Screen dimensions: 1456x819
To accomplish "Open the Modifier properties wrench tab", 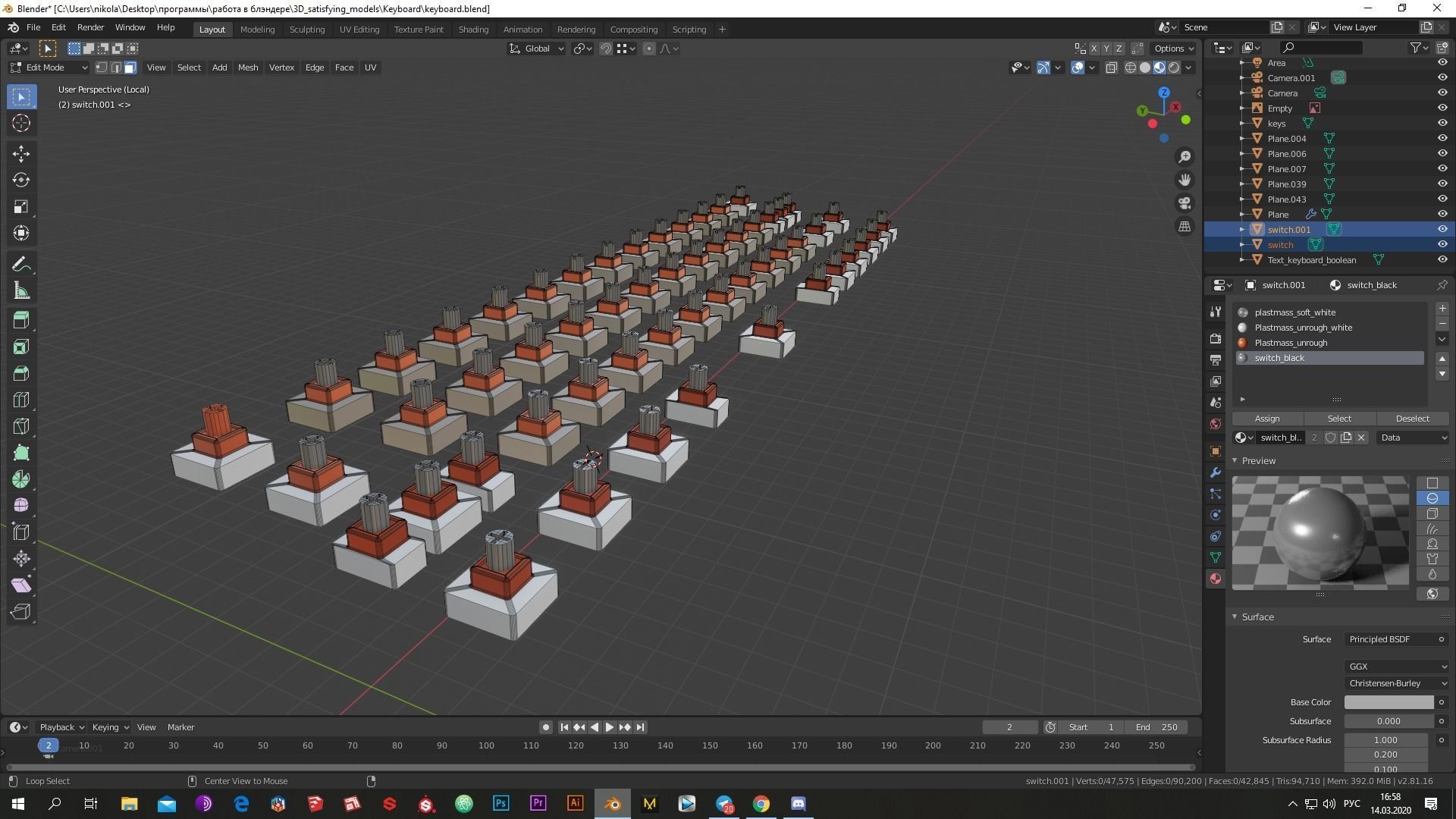I will tap(1216, 472).
